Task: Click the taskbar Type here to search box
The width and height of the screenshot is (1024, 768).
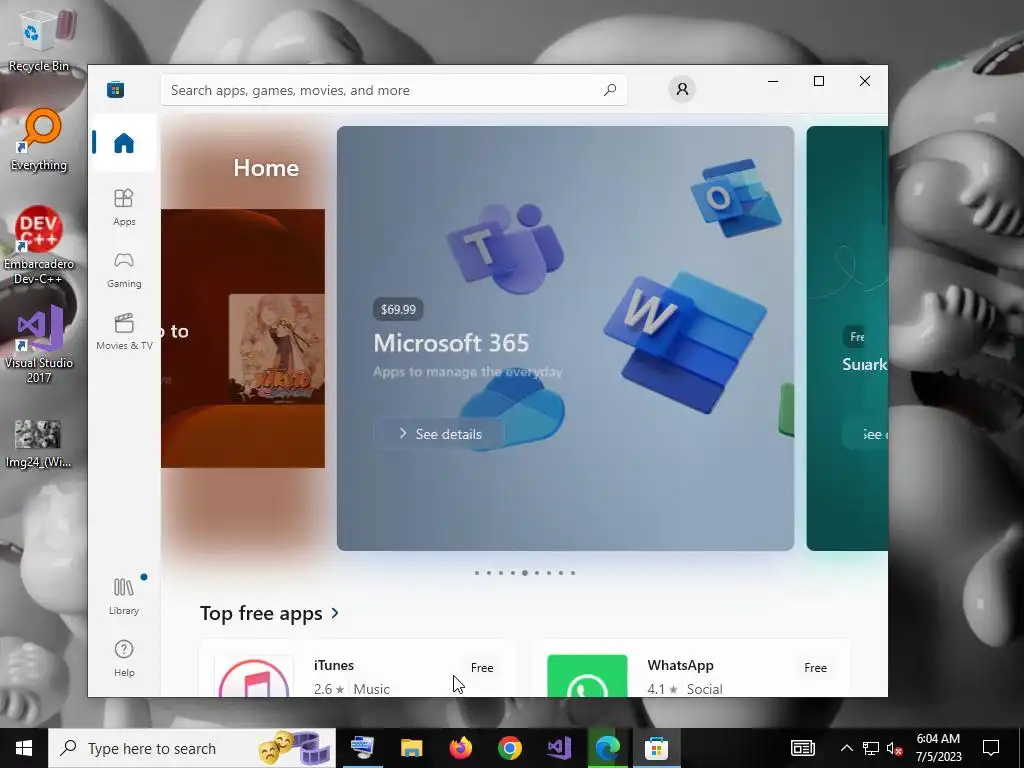Action: click(x=192, y=748)
